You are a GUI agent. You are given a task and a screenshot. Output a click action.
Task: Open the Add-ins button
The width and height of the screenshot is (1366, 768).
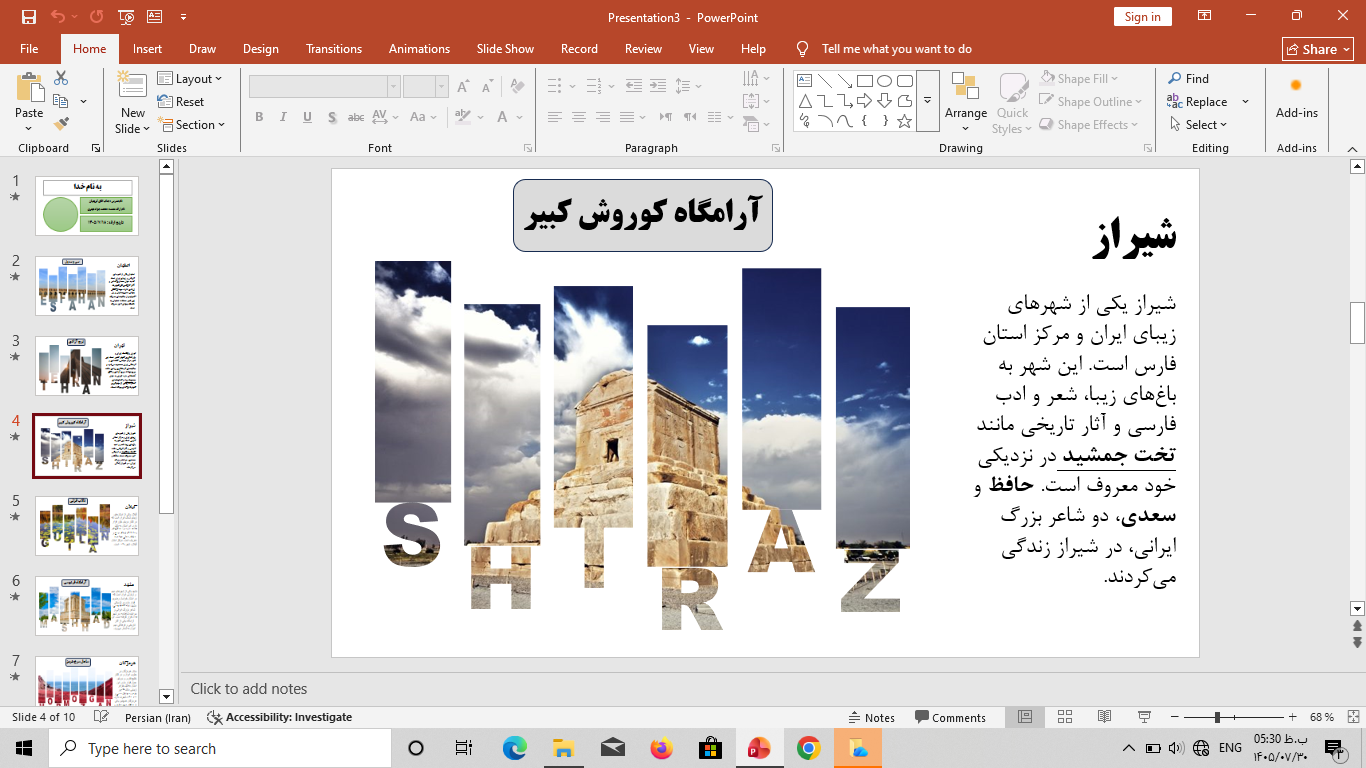[x=1296, y=98]
